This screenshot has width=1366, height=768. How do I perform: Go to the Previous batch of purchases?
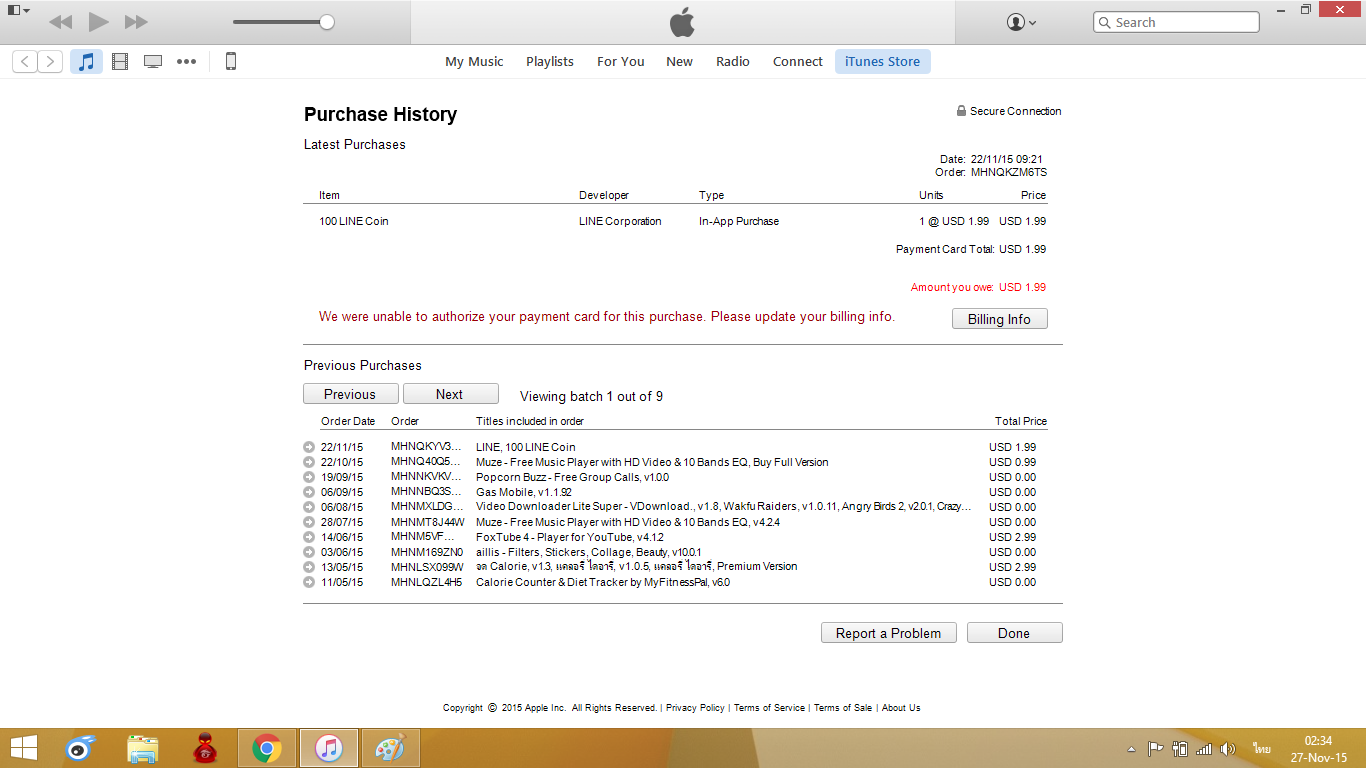[350, 394]
